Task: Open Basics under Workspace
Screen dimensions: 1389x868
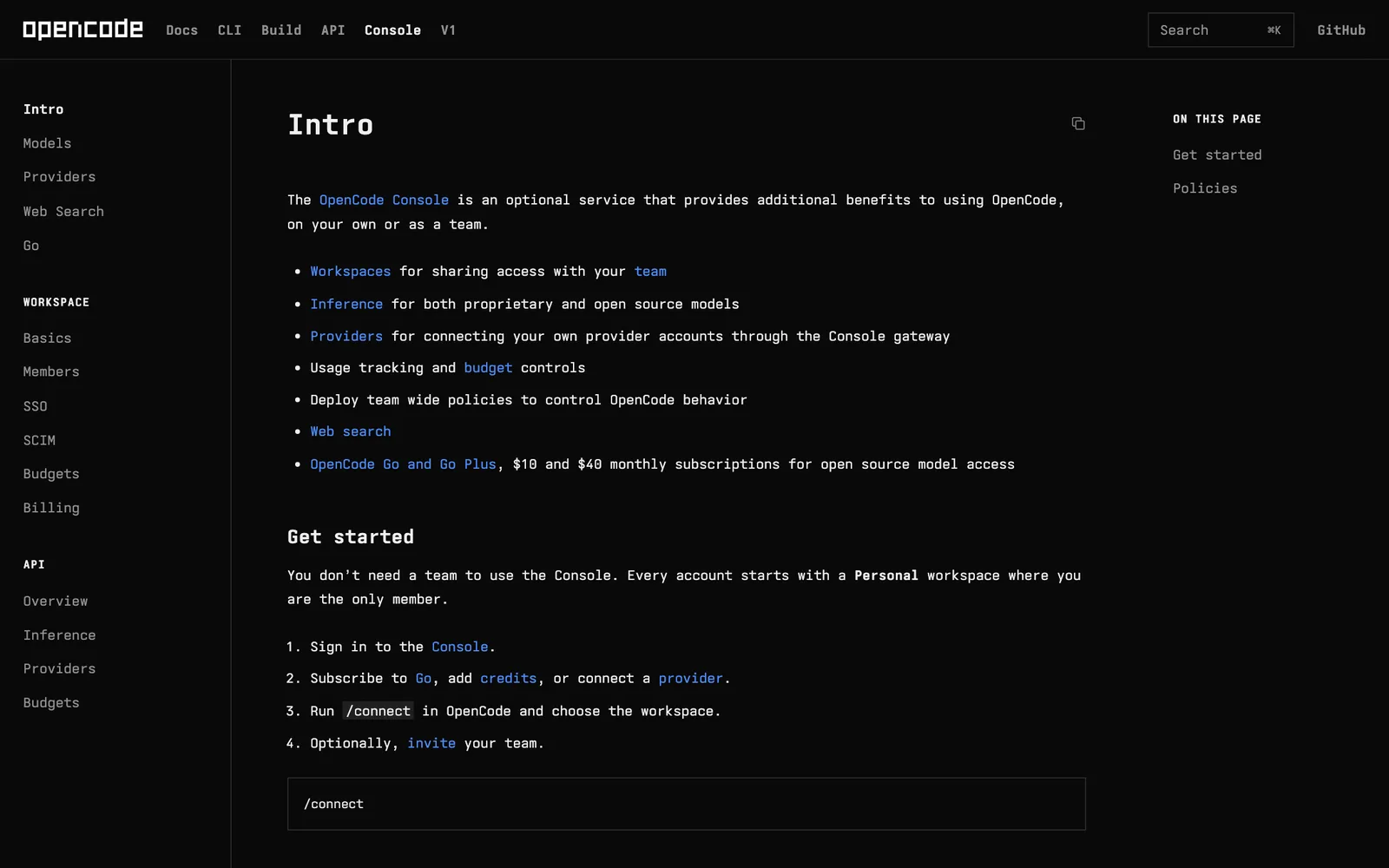Action: pos(47,338)
